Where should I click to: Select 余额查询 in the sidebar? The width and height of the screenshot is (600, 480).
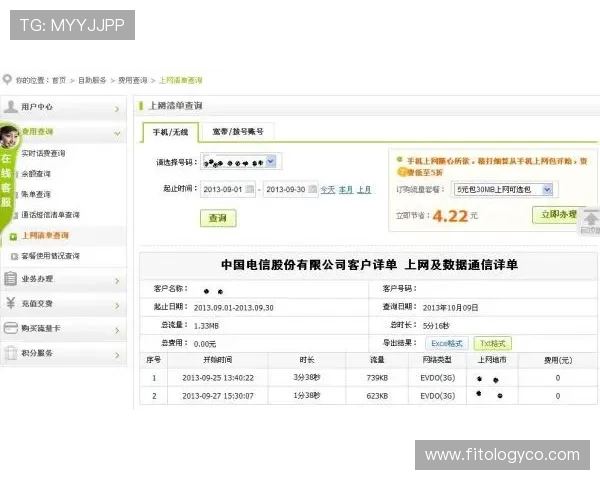[x=36, y=173]
